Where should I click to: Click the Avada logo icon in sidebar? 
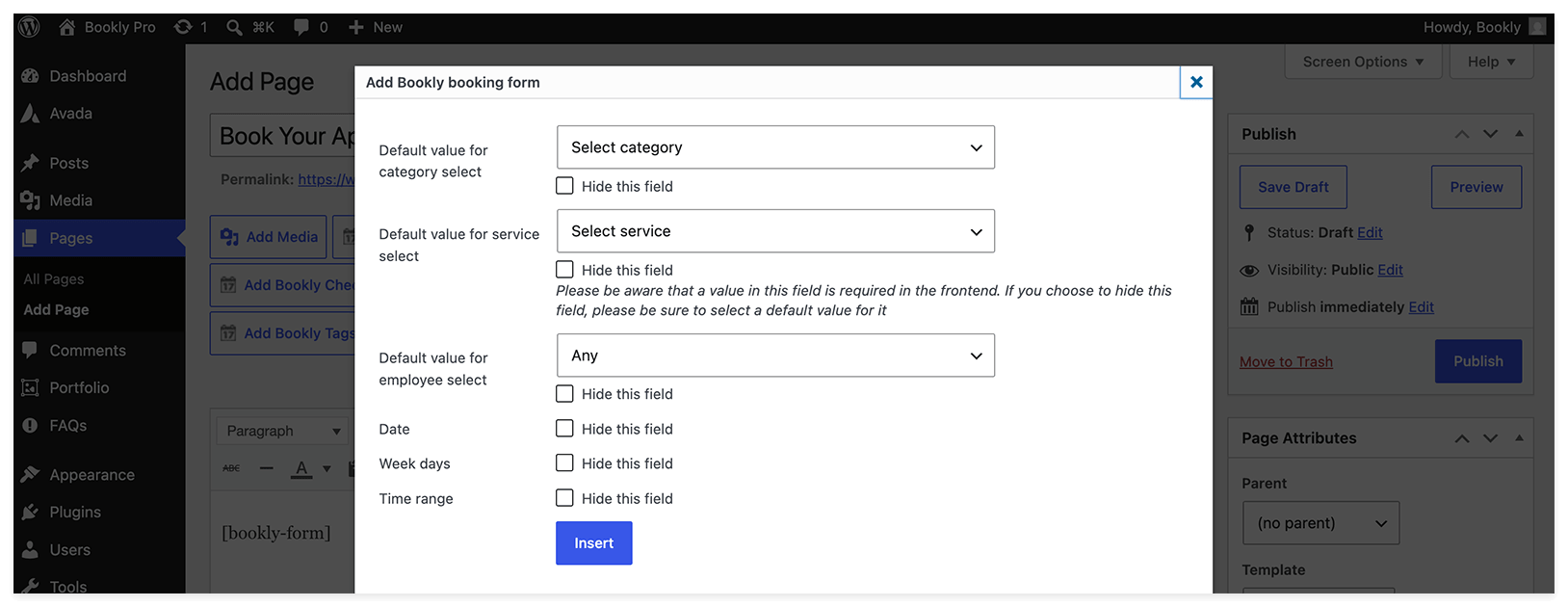pyautogui.click(x=31, y=114)
